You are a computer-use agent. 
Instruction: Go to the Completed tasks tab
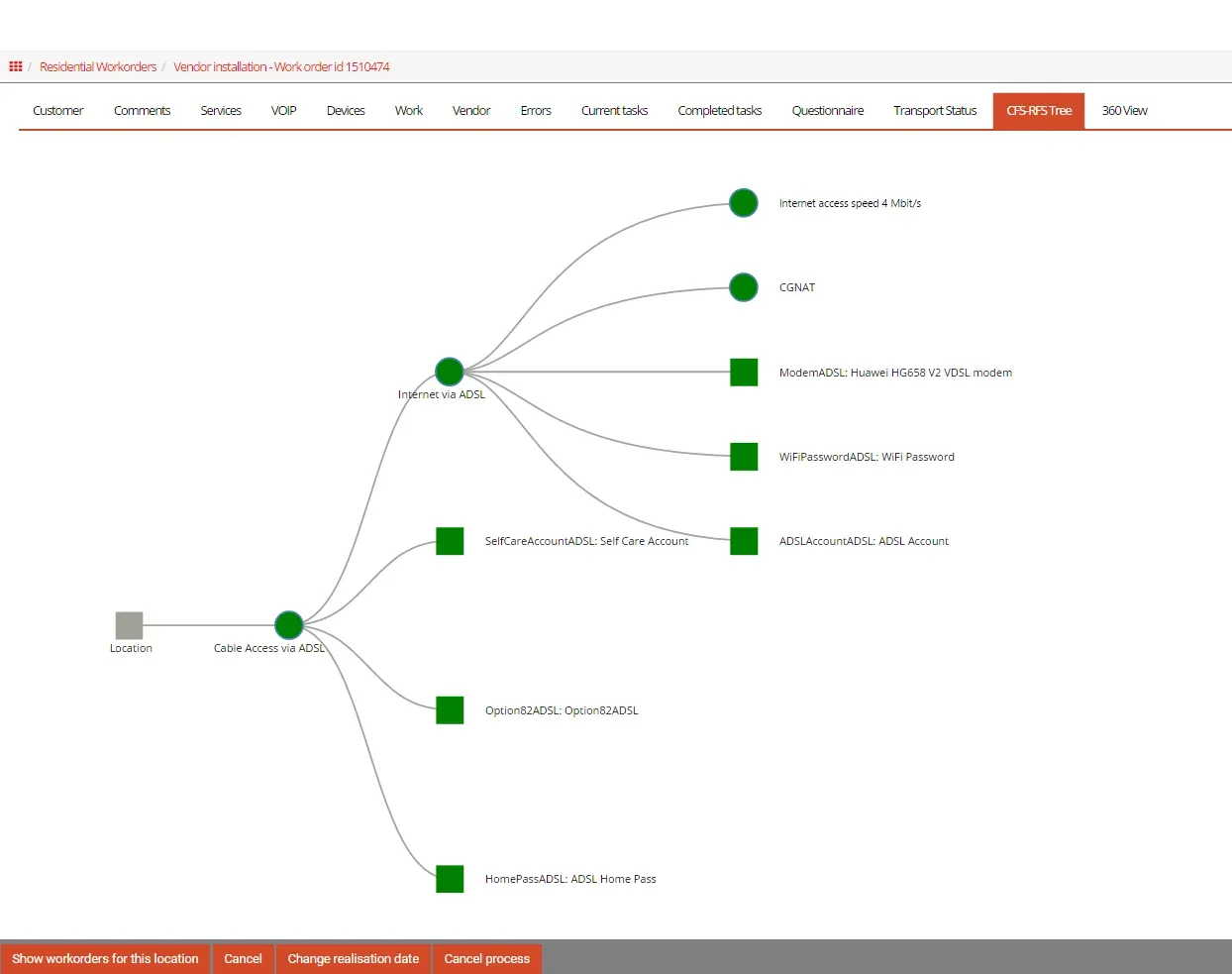719,111
